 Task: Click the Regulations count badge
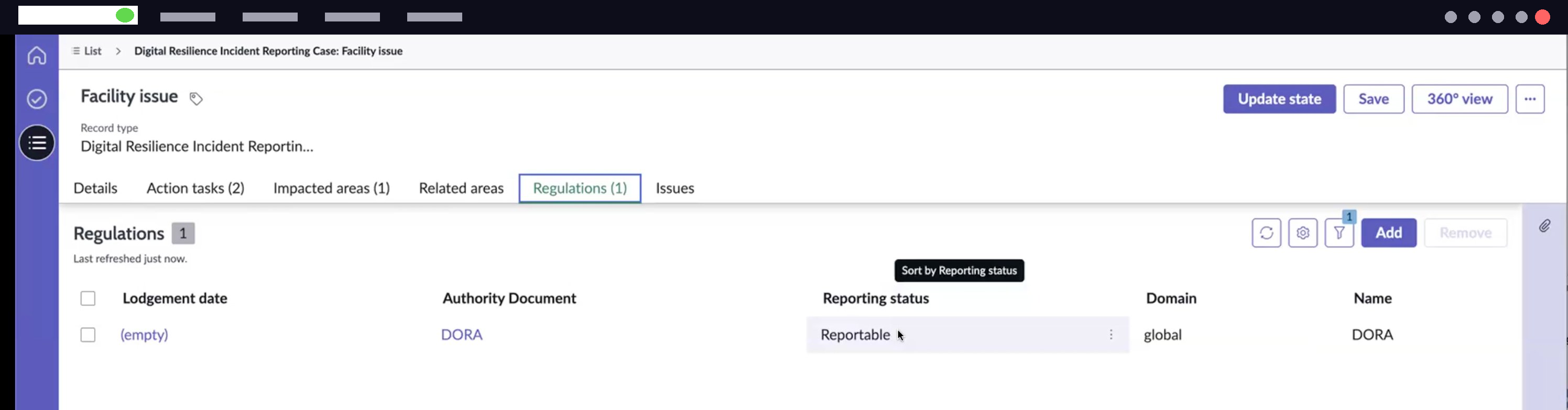pyautogui.click(x=182, y=234)
